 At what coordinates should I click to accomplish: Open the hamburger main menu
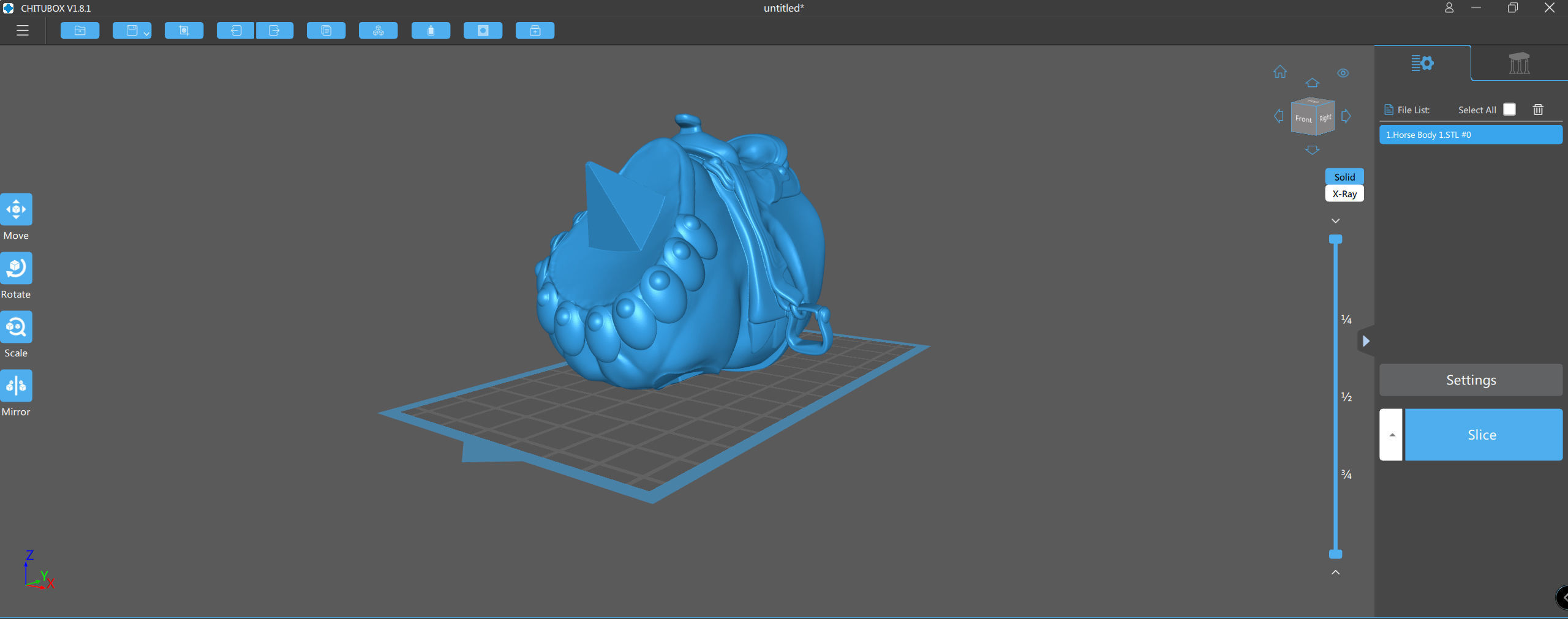23,31
